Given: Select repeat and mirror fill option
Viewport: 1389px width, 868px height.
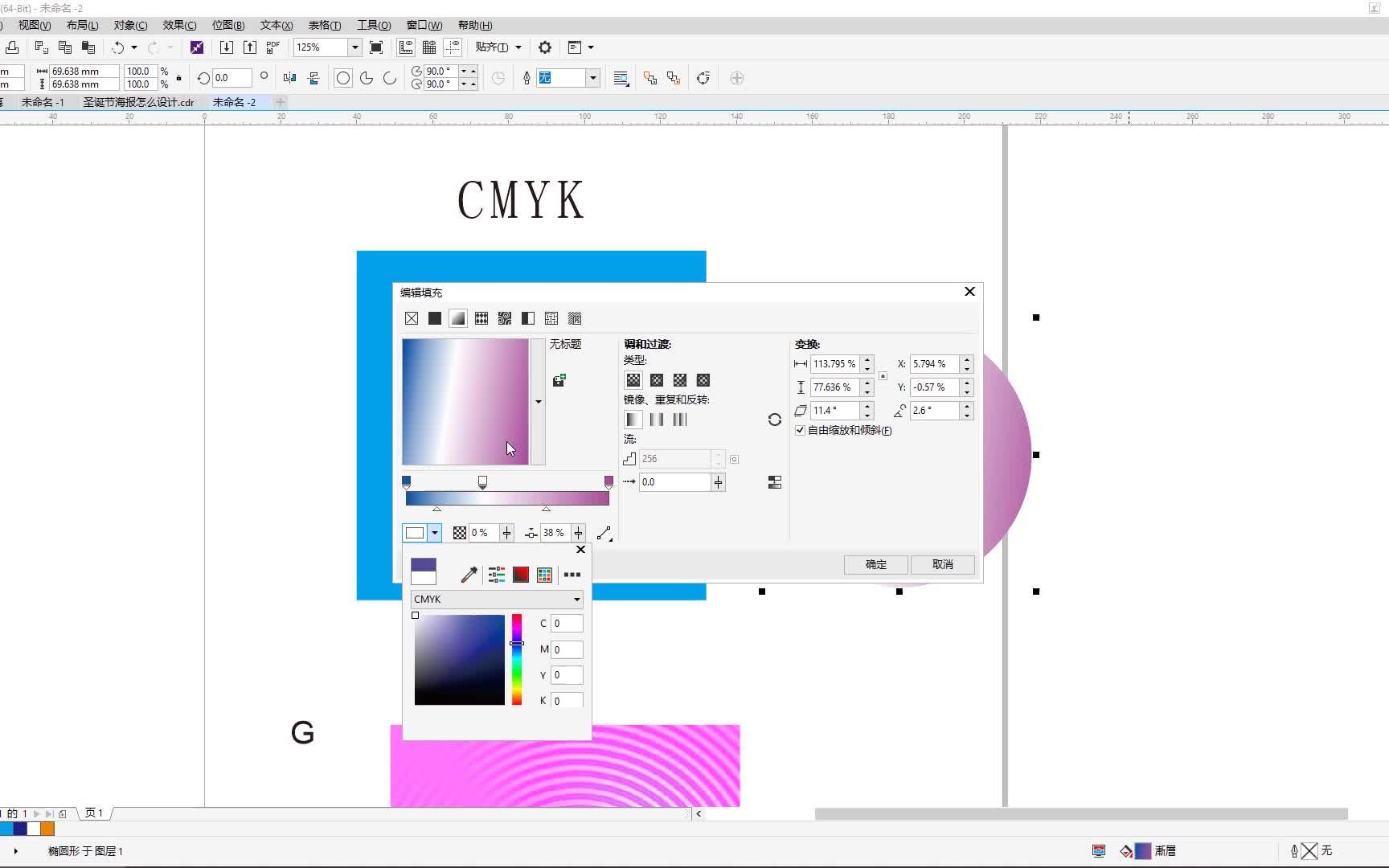Looking at the screenshot, I should click(x=657, y=420).
